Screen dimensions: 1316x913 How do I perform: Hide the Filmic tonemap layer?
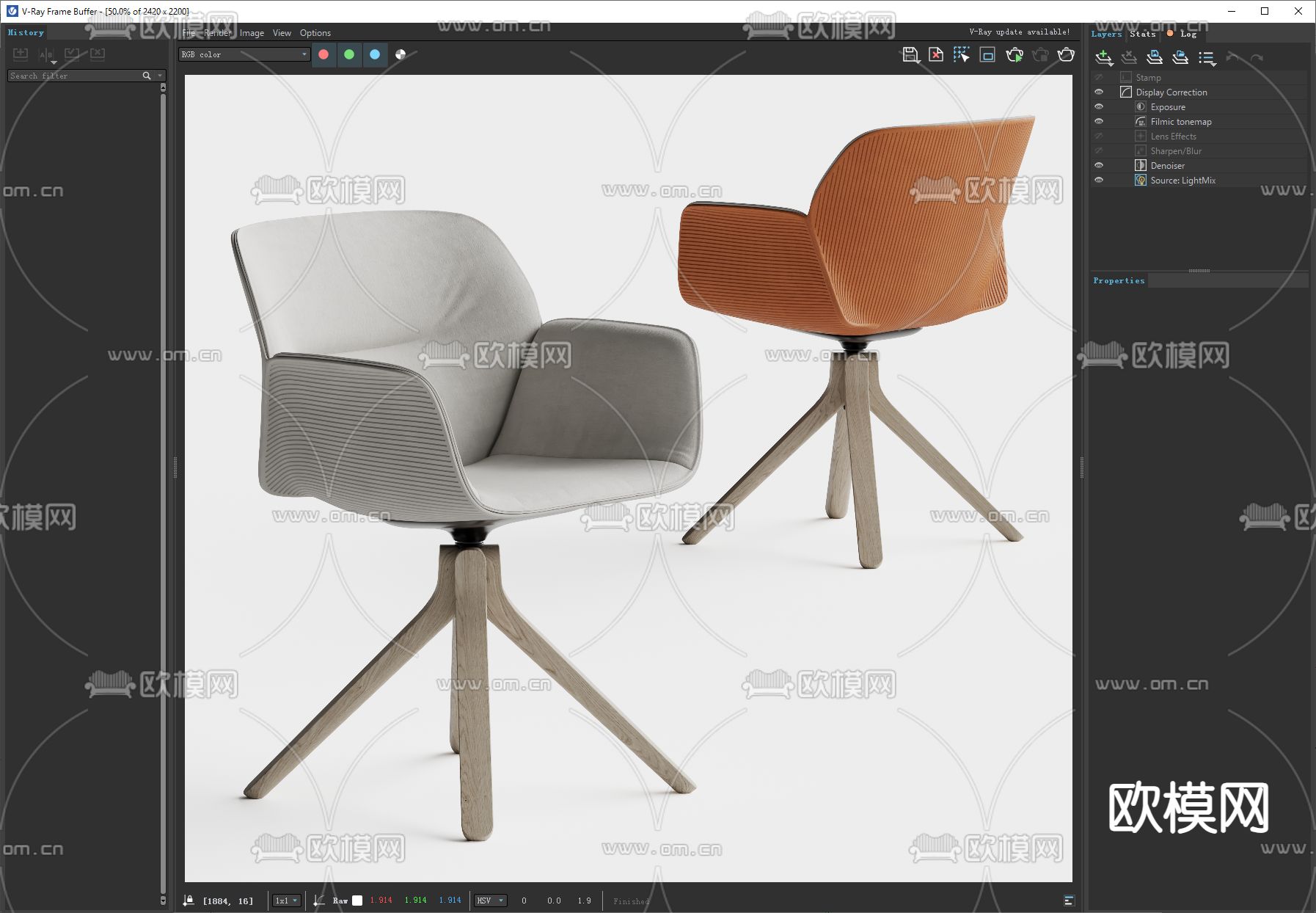pyautogui.click(x=1099, y=121)
